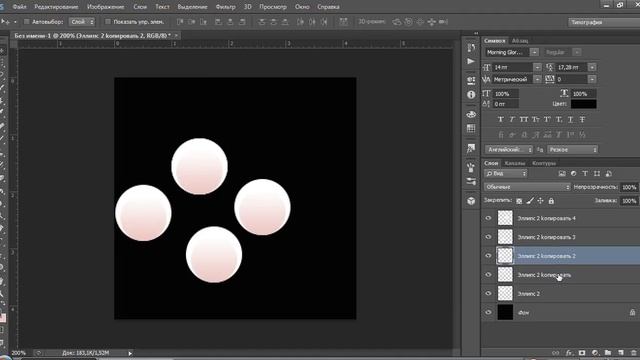Open the Info panel icon
The height and width of the screenshot is (360, 640).
click(471, 95)
